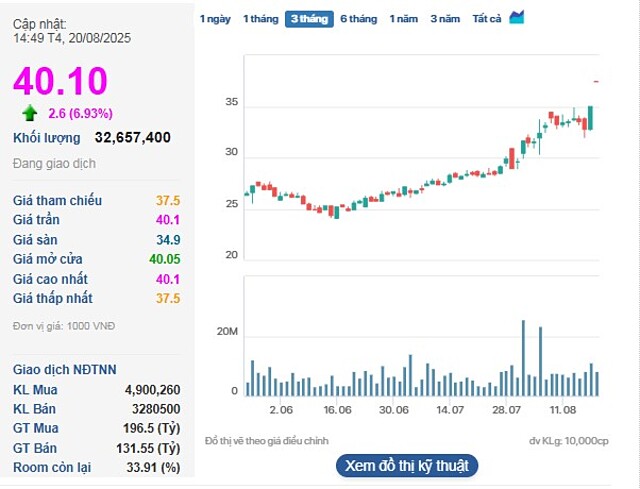This screenshot has width=640, height=489.
Task: Click the Khối lượng value 32,657,400
Action: click(132, 138)
